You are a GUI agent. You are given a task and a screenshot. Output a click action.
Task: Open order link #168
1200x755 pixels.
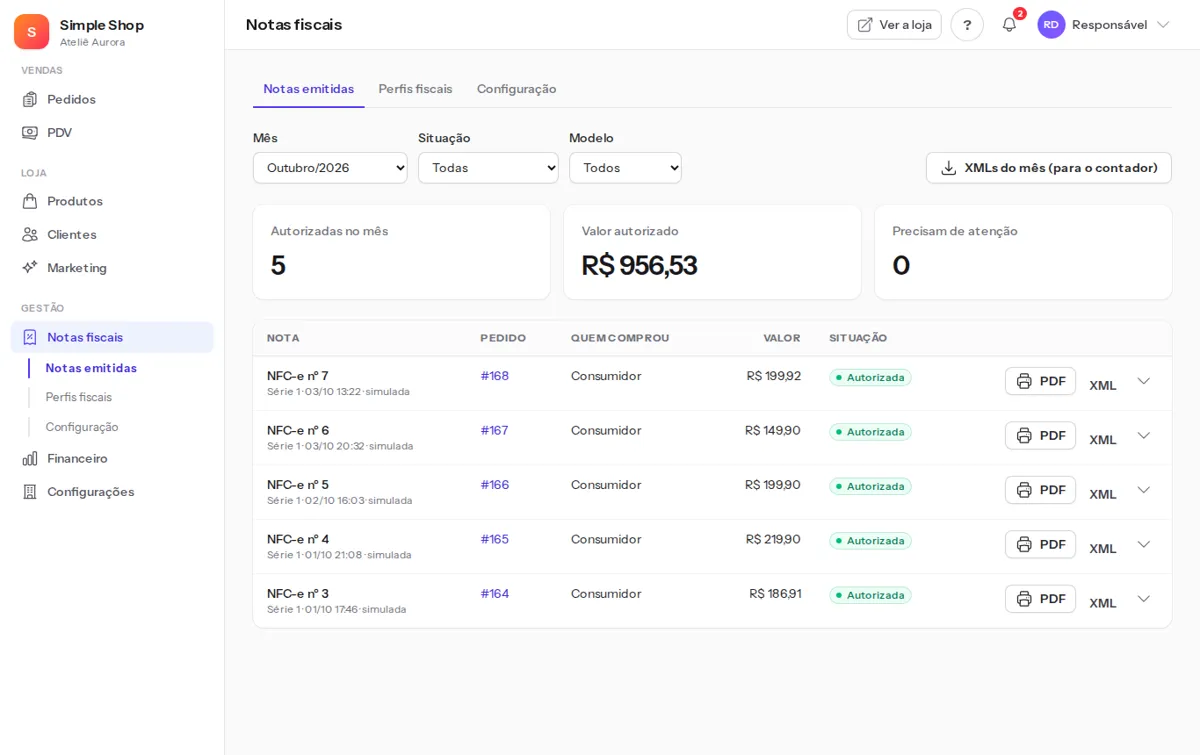pyautogui.click(x=494, y=376)
